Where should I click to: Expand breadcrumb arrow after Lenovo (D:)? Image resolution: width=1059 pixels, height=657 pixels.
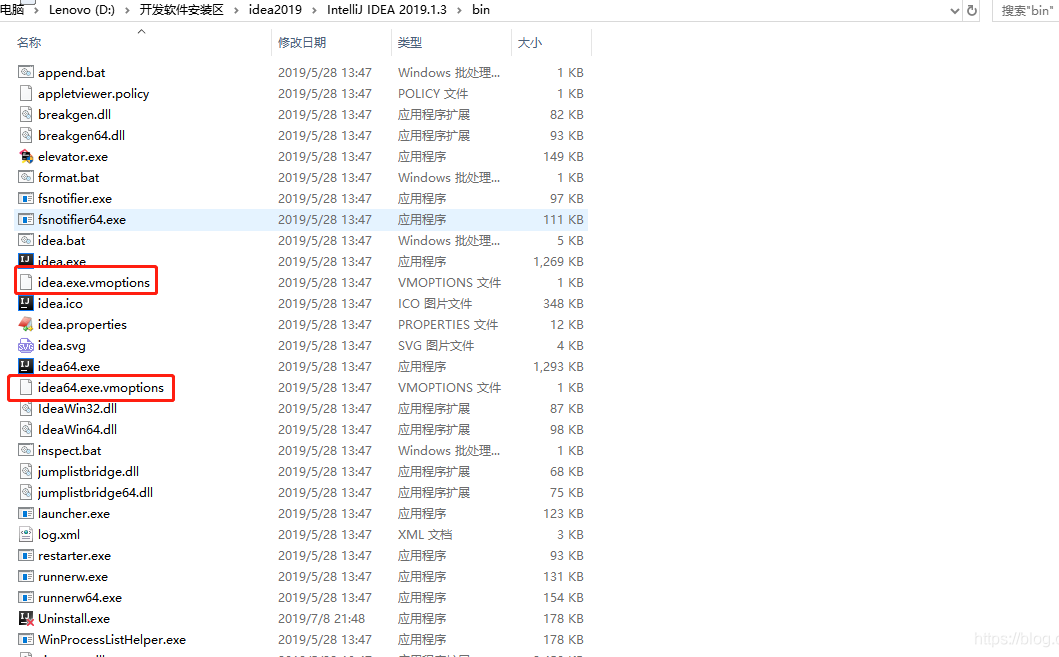coord(127,10)
